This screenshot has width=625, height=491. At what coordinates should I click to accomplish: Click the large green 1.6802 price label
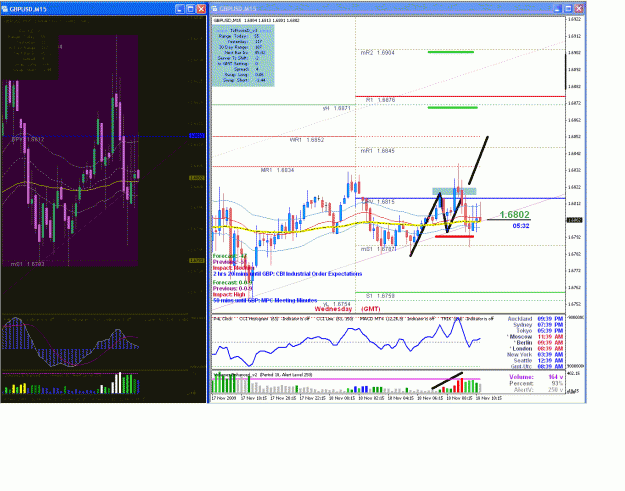coord(515,215)
